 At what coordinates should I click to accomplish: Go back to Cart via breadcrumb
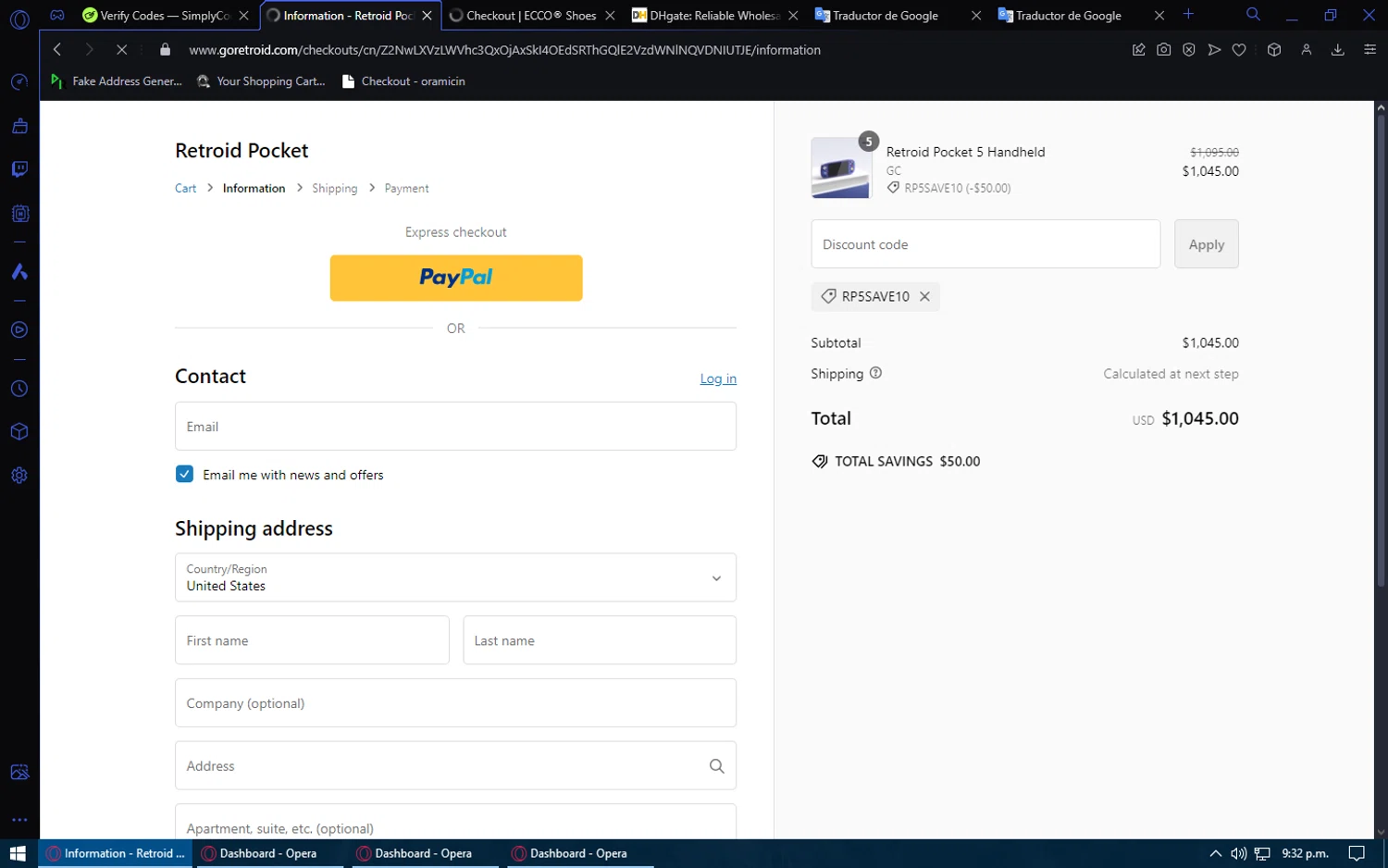coord(186,188)
